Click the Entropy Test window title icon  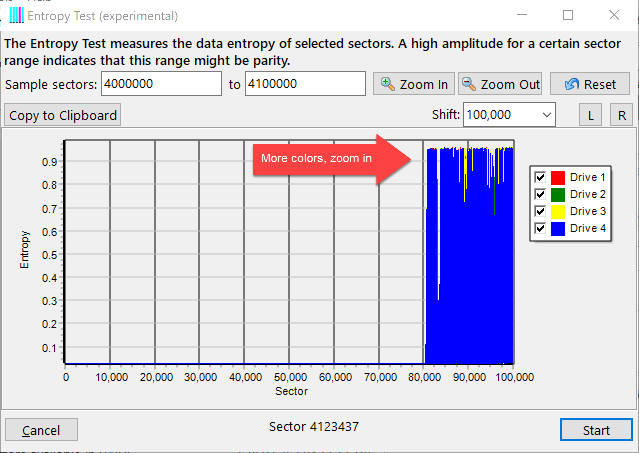pos(17,16)
